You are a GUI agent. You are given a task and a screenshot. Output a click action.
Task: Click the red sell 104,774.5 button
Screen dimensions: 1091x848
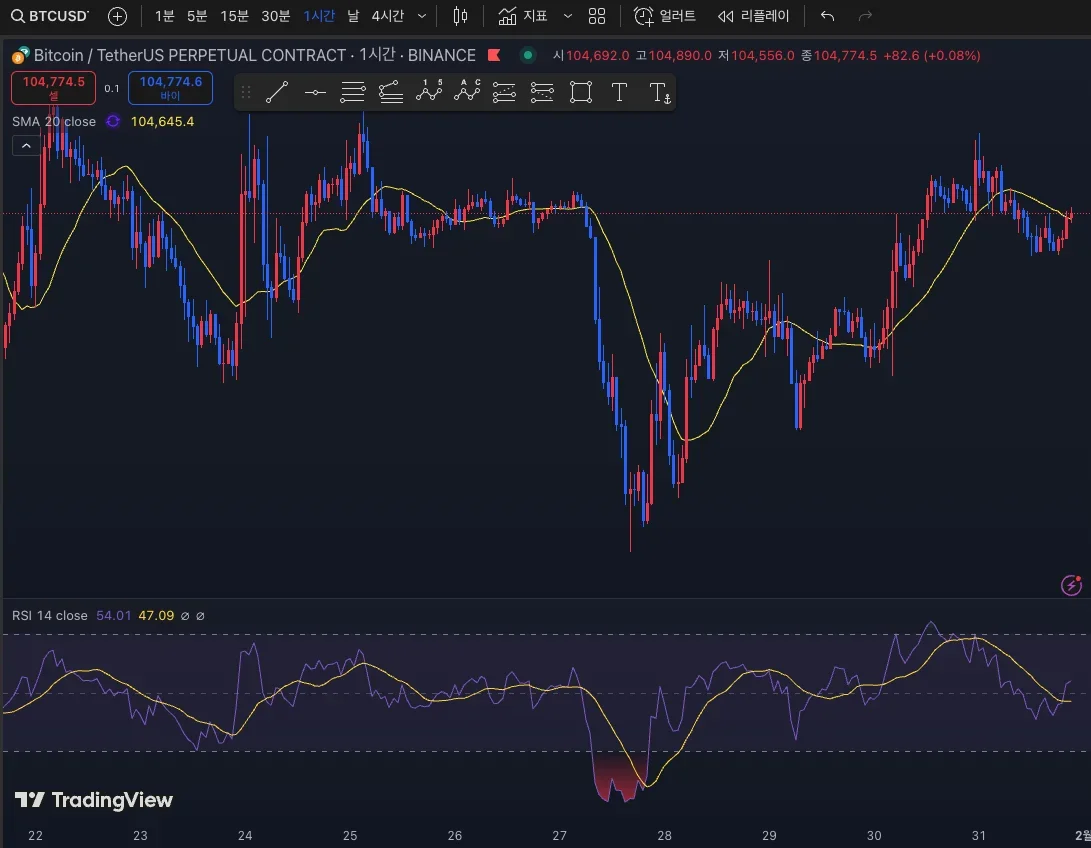(x=54, y=88)
